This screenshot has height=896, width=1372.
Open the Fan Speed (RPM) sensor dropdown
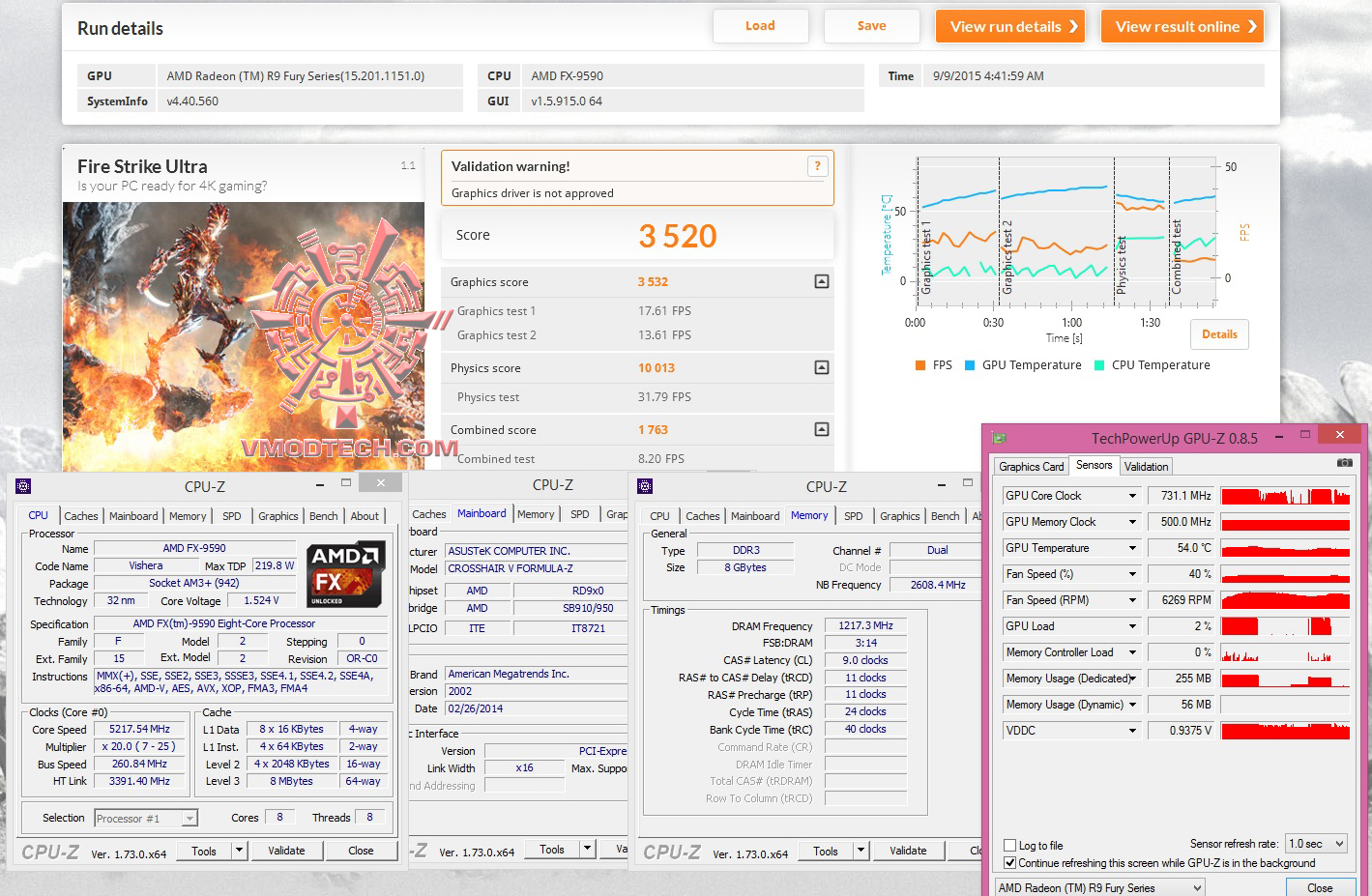coord(1133,600)
